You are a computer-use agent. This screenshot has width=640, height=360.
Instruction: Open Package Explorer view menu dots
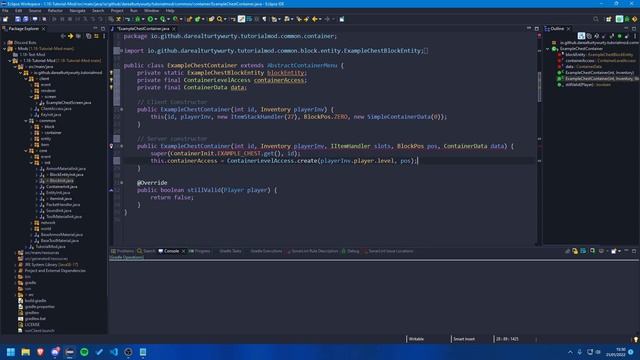[x=104, y=36]
